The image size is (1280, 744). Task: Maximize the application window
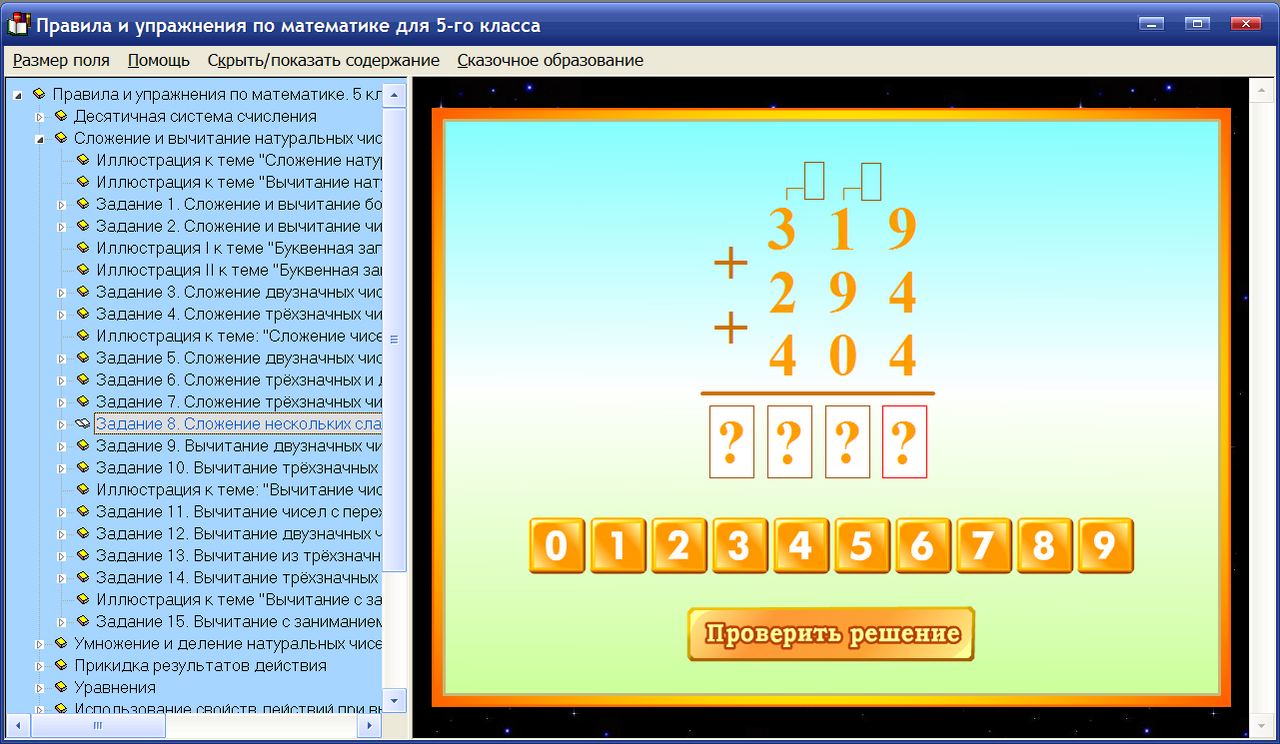tap(1197, 24)
